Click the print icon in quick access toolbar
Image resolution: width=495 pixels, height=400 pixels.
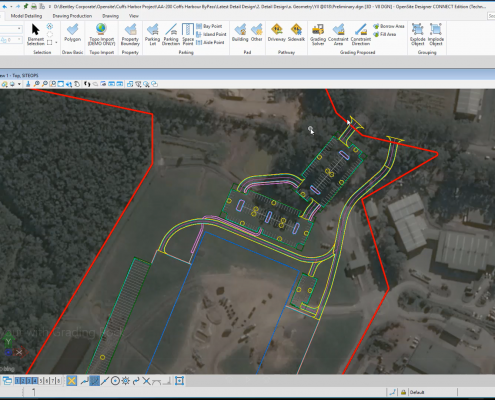34,6
